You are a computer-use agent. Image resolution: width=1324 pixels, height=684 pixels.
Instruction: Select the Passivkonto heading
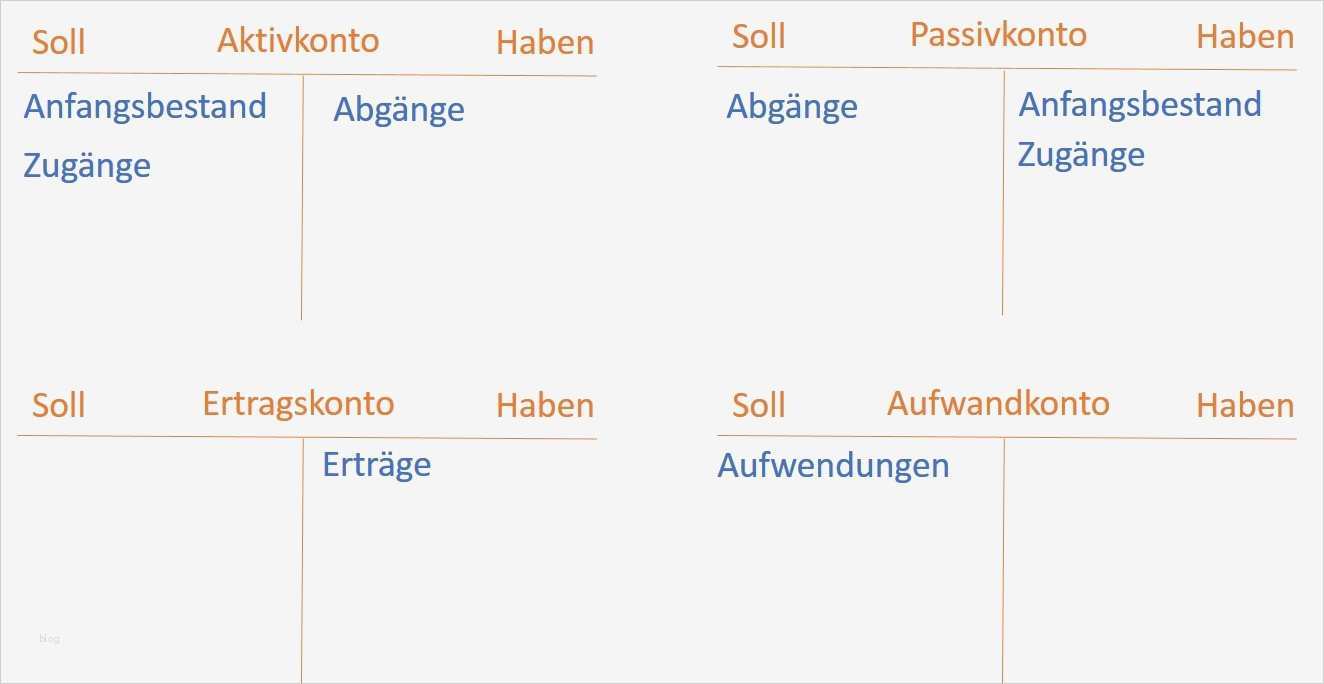point(997,35)
